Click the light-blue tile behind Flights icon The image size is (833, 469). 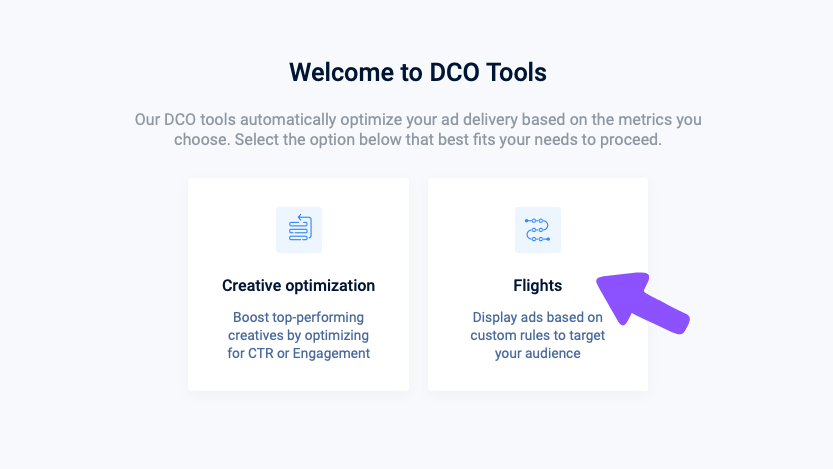tap(538, 230)
